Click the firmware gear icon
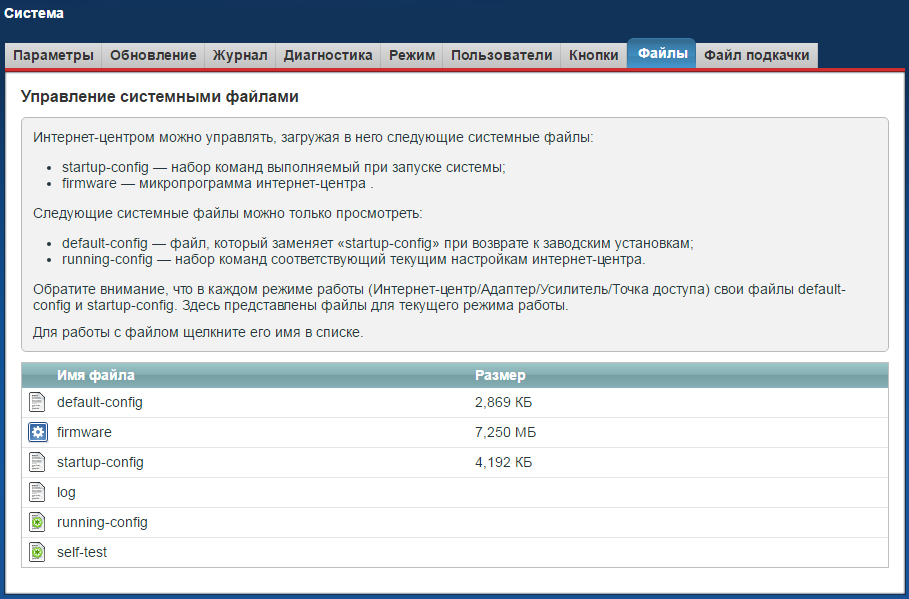The width and height of the screenshot is (909, 599). (38, 432)
